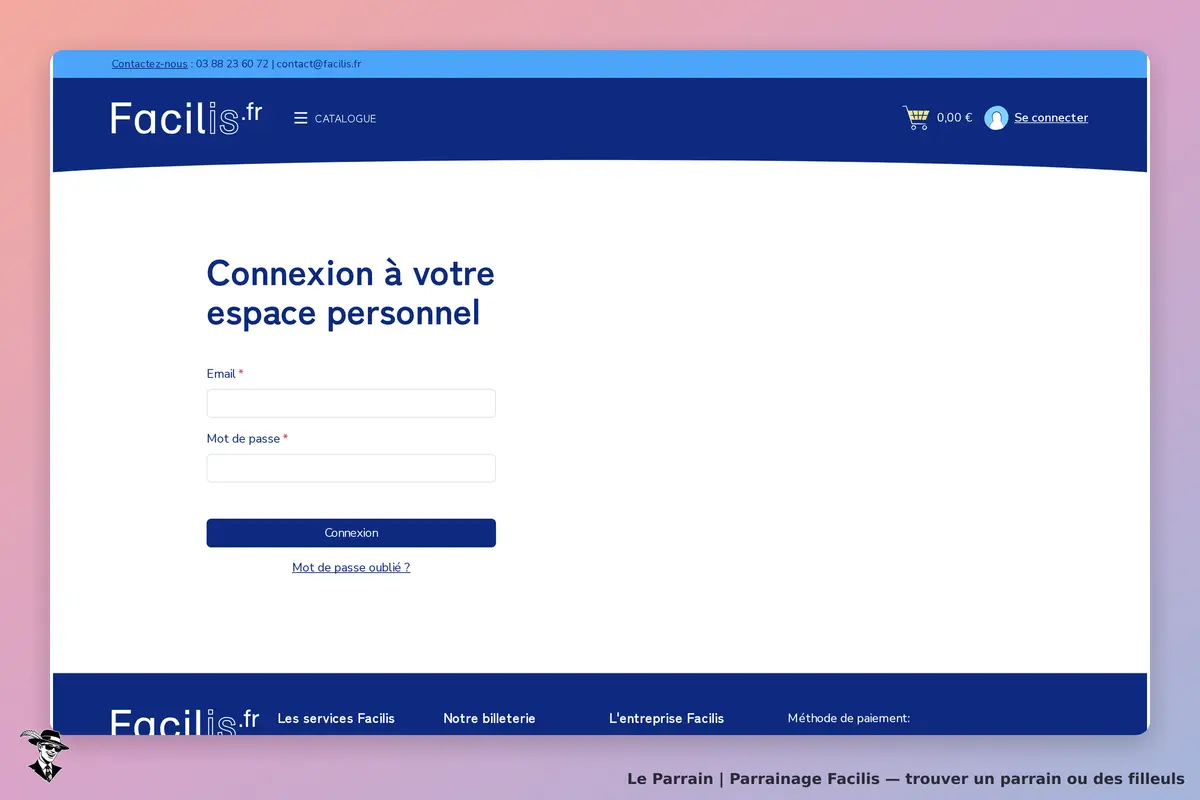Viewport: 1200px width, 800px height.
Task: Click the phone number 03 88 23 60 72
Action: click(232, 64)
